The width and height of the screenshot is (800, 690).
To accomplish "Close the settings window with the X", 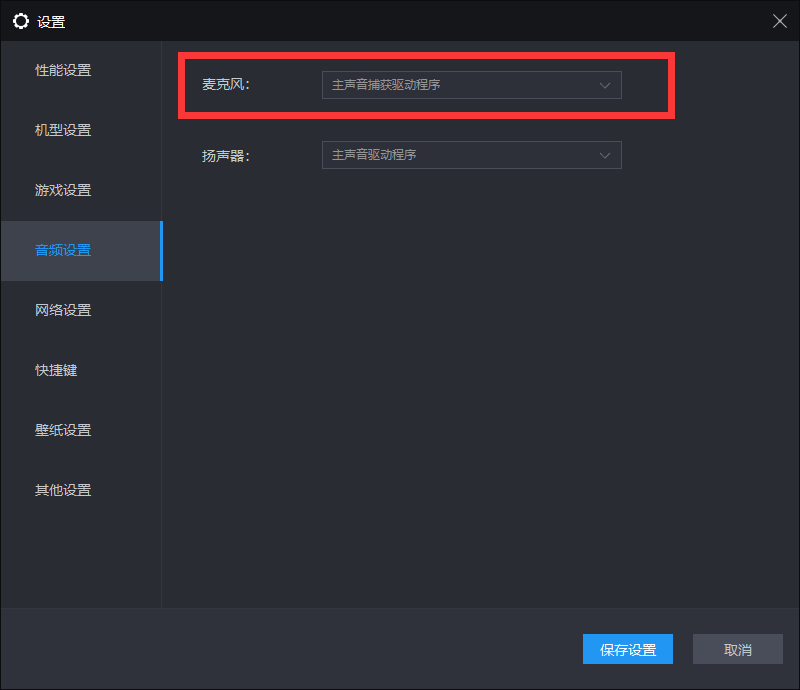I will (780, 21).
